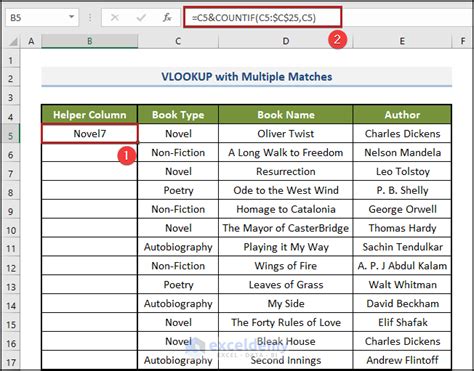Click the formula bar text =C5&COUNTIF(C5:$C$25,C5)

pyautogui.click(x=254, y=18)
